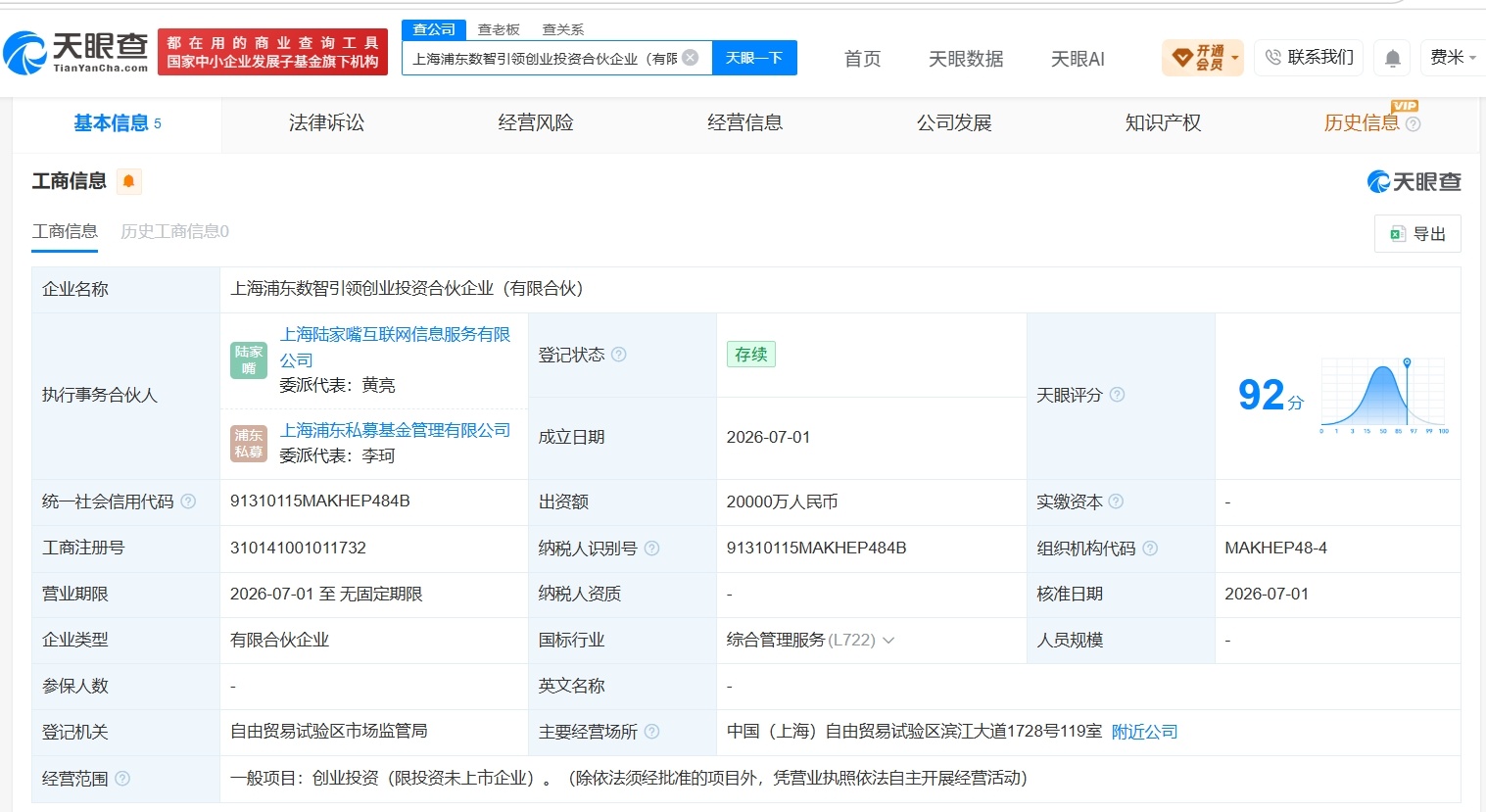Click help icon beside 统一社会信用代码
This screenshot has height=812, width=1486.
tap(188, 502)
